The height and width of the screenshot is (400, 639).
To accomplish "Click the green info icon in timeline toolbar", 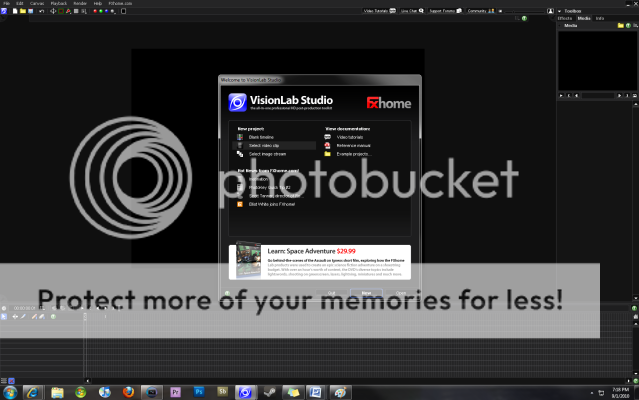I will pos(53,316).
